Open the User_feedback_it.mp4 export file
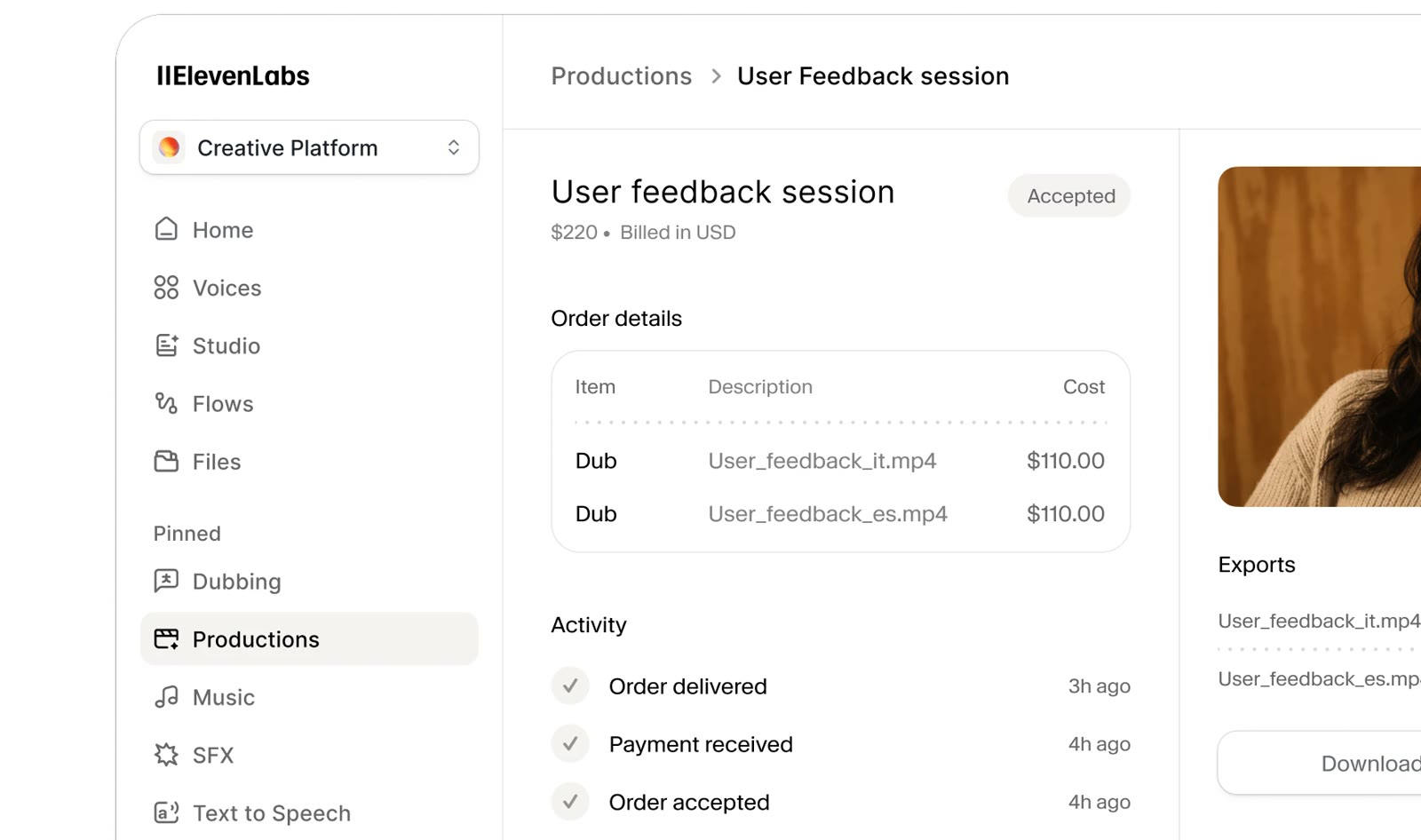 point(1319,621)
